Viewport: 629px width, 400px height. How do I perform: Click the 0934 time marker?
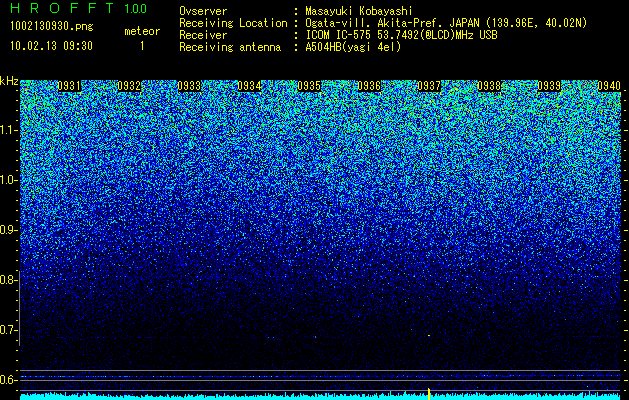[x=249, y=86]
